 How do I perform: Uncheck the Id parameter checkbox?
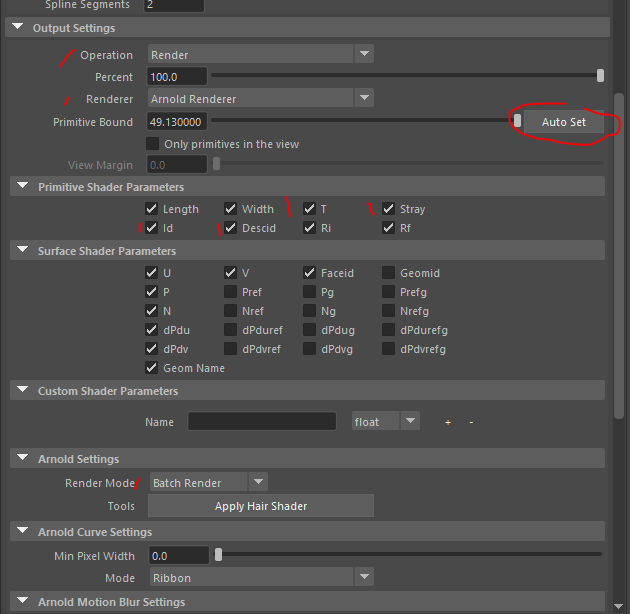pos(151,228)
